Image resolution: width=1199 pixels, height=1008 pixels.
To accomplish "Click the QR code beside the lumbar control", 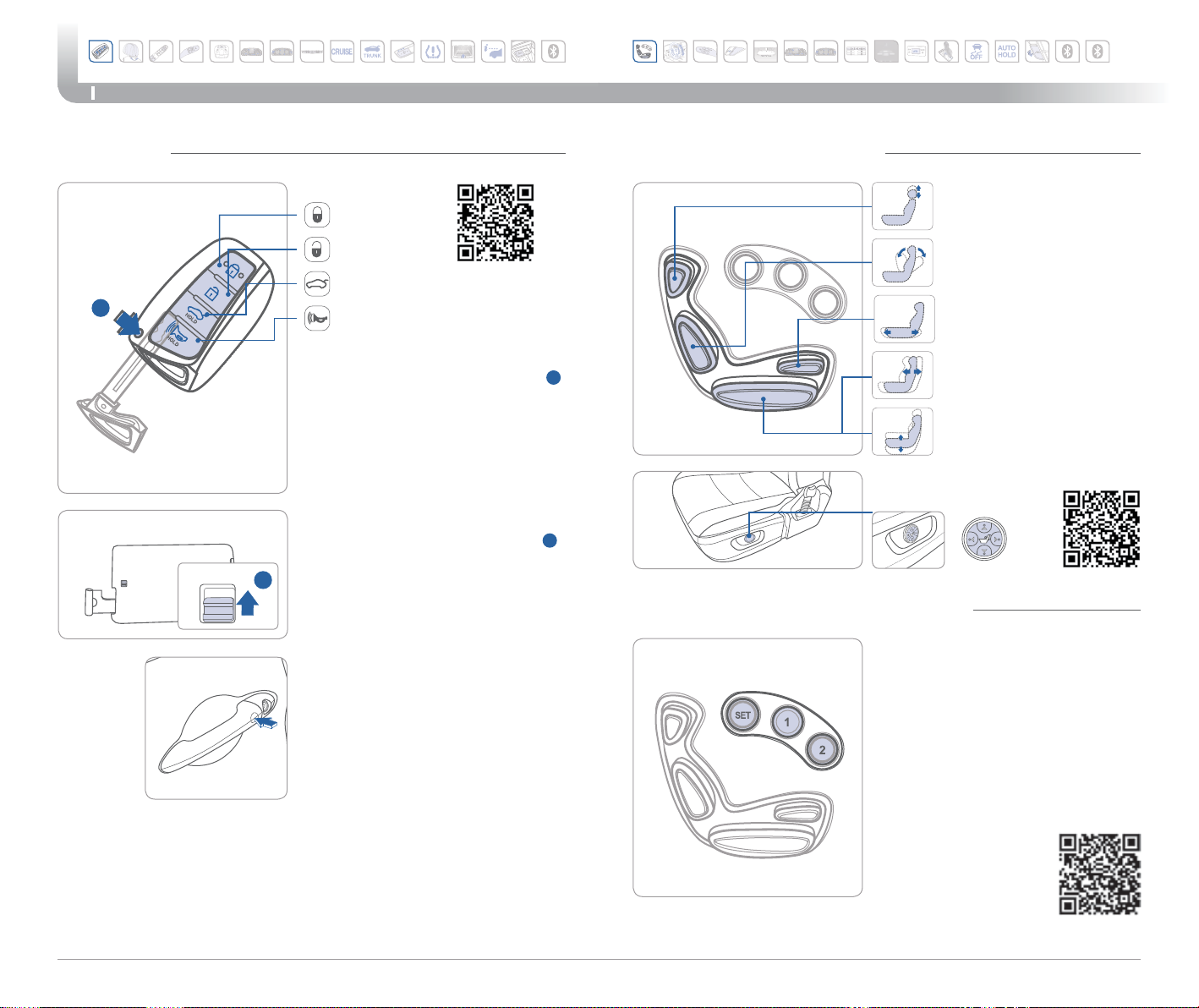I will coord(1101,529).
